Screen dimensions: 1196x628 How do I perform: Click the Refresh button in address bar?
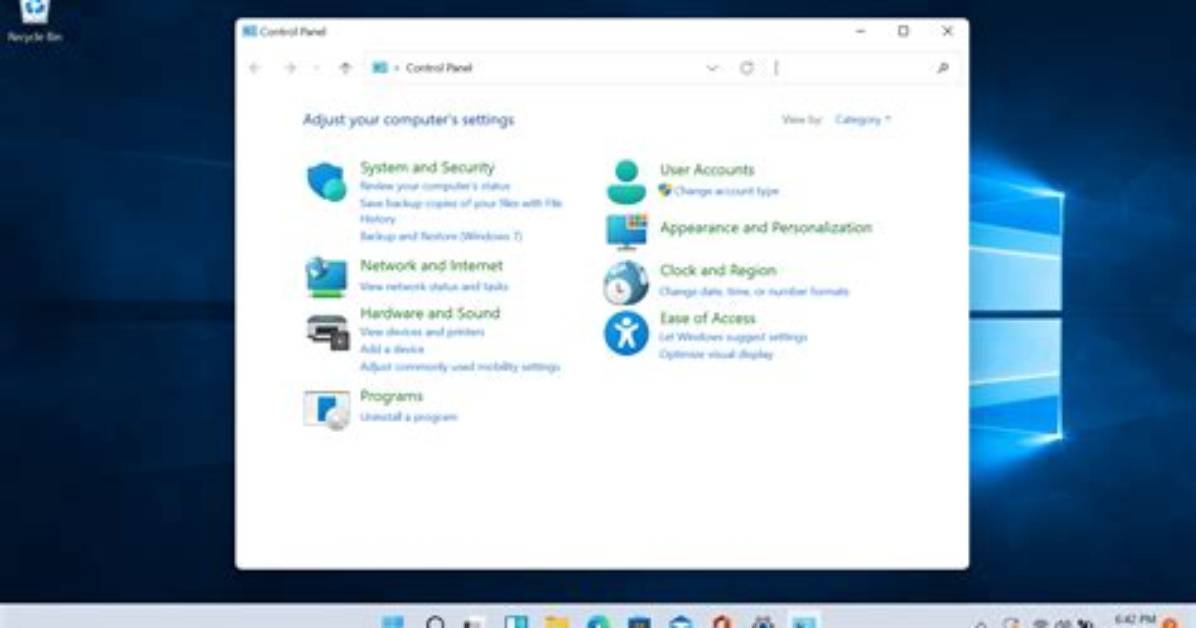click(747, 68)
